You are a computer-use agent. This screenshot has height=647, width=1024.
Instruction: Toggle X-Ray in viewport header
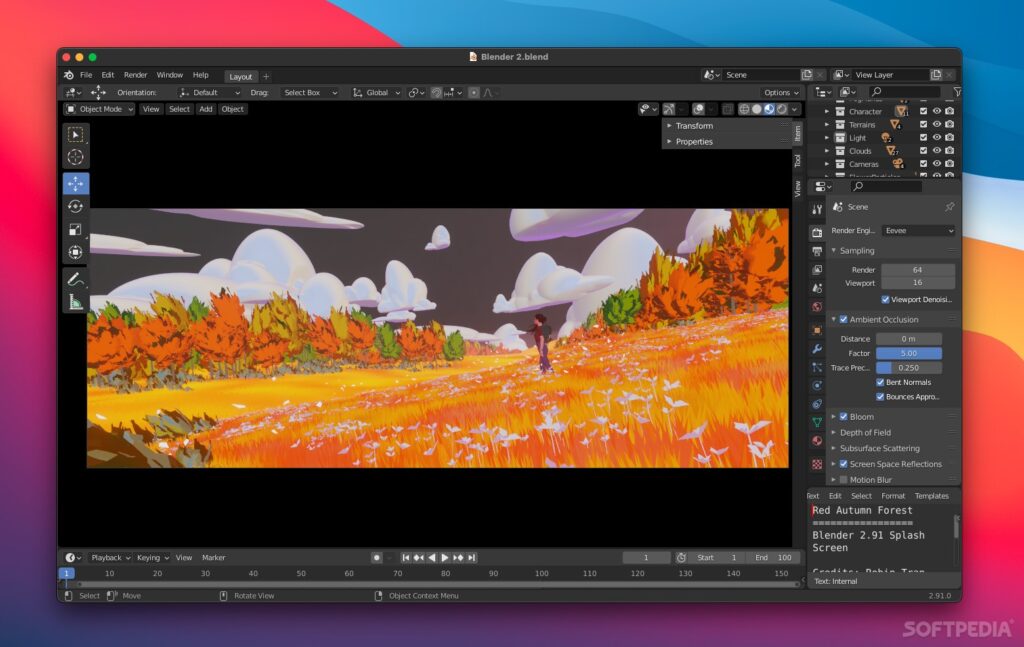728,110
